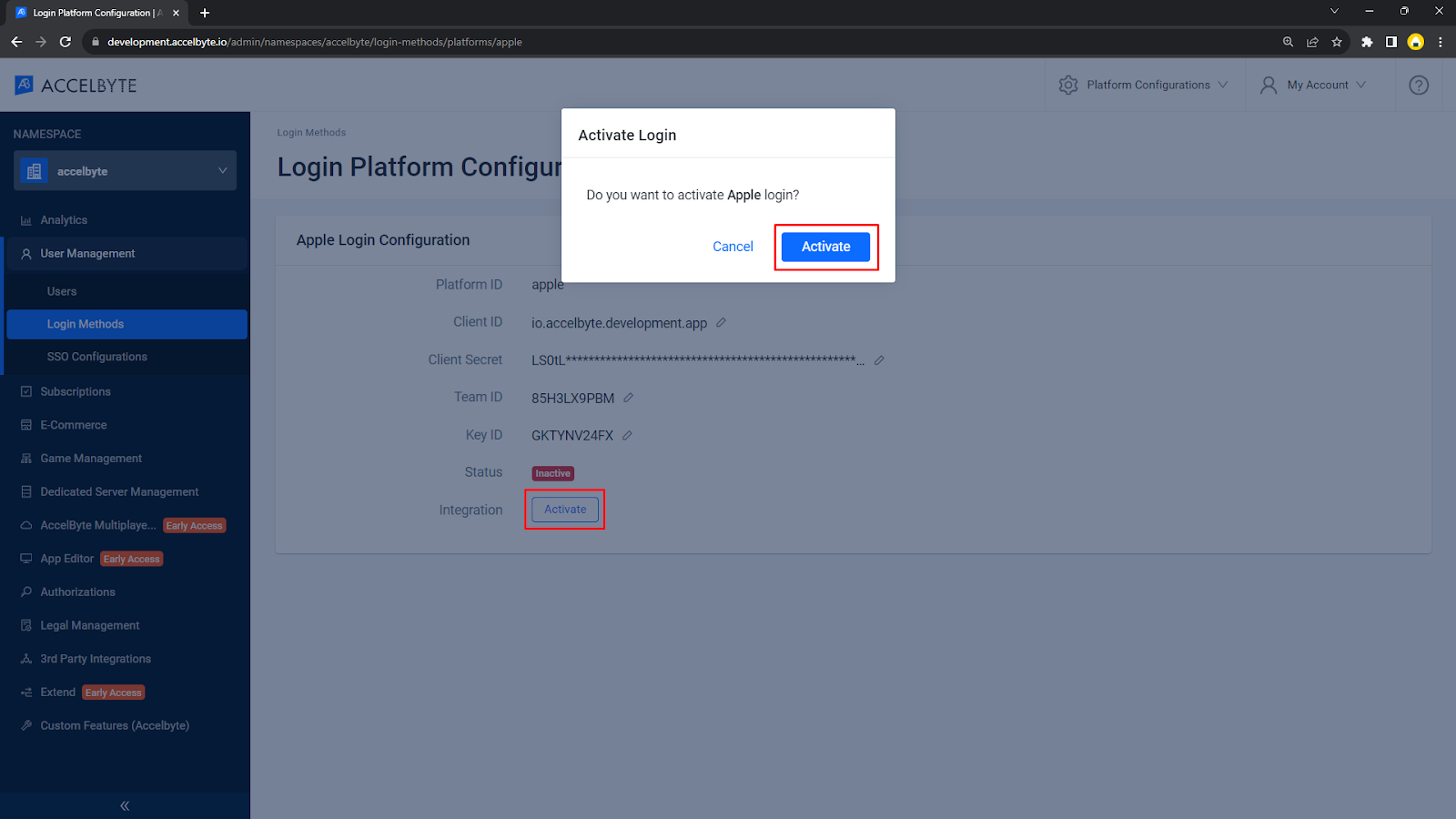Open the browser profile avatar
This screenshot has width=1456, height=819.
click(1416, 42)
